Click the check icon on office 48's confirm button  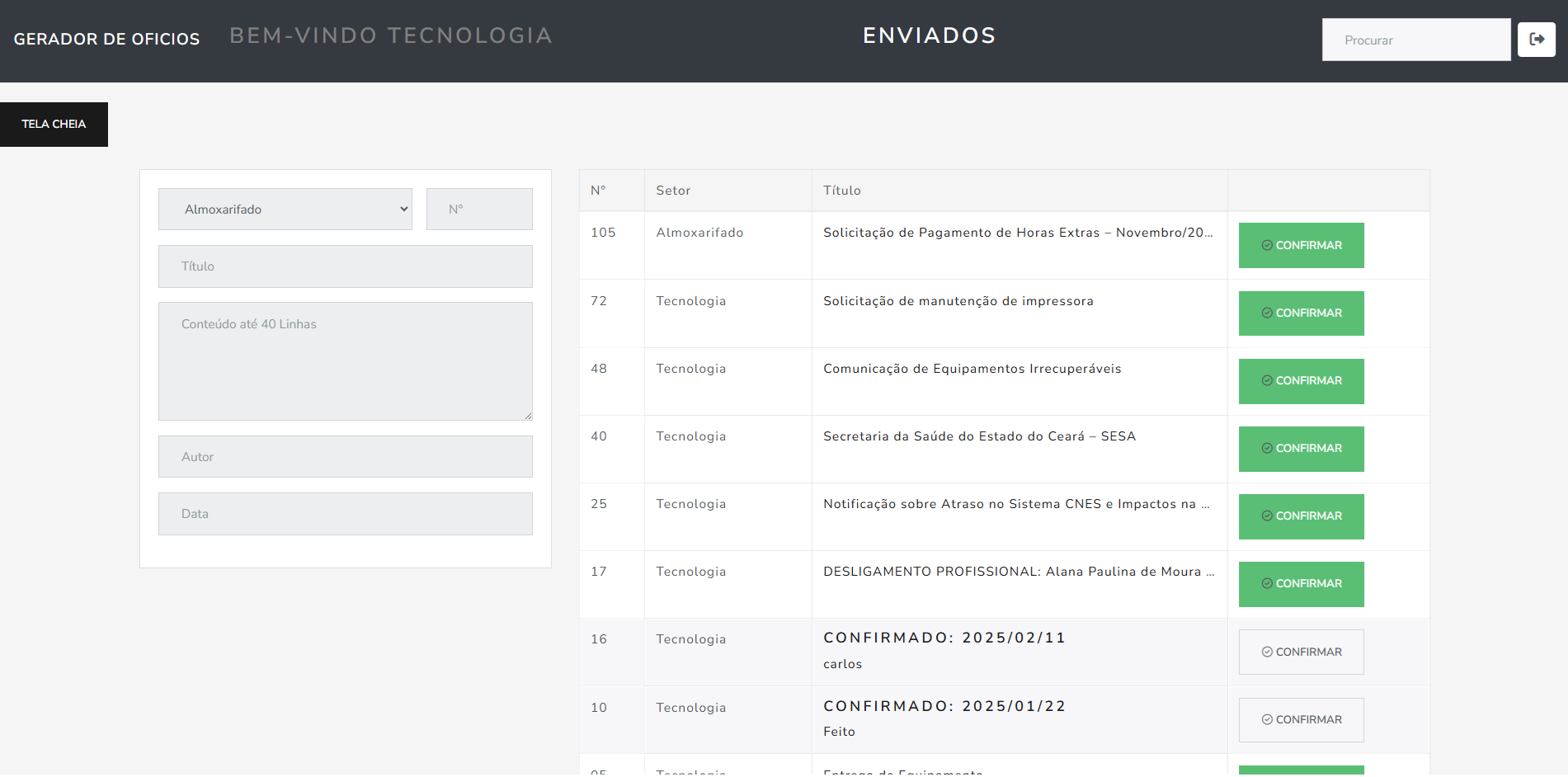[1267, 381]
